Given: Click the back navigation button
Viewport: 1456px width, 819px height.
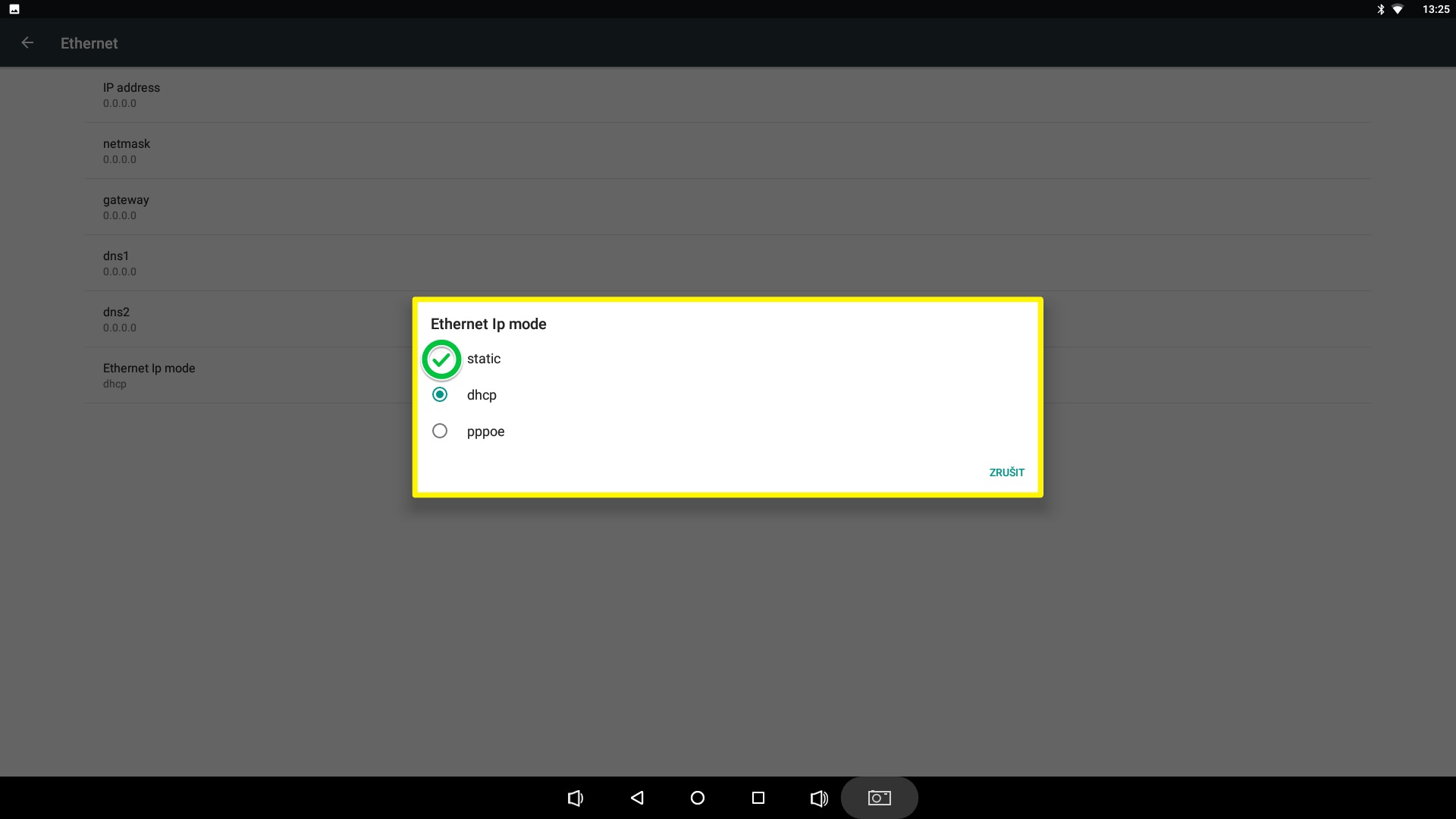Looking at the screenshot, I should (x=637, y=798).
